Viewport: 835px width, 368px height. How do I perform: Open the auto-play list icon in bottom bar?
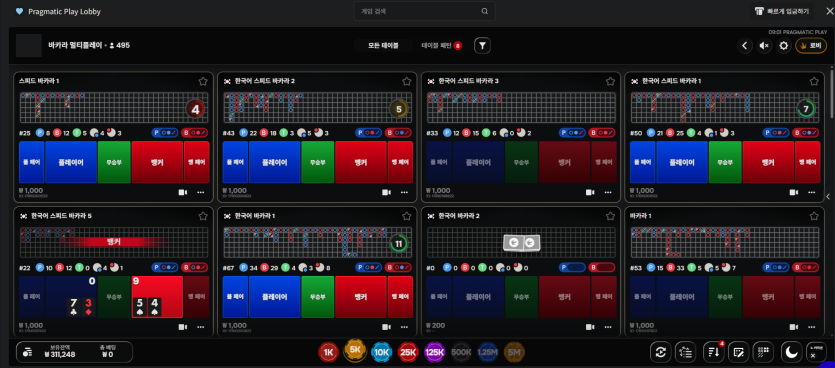pyautogui.click(x=686, y=352)
